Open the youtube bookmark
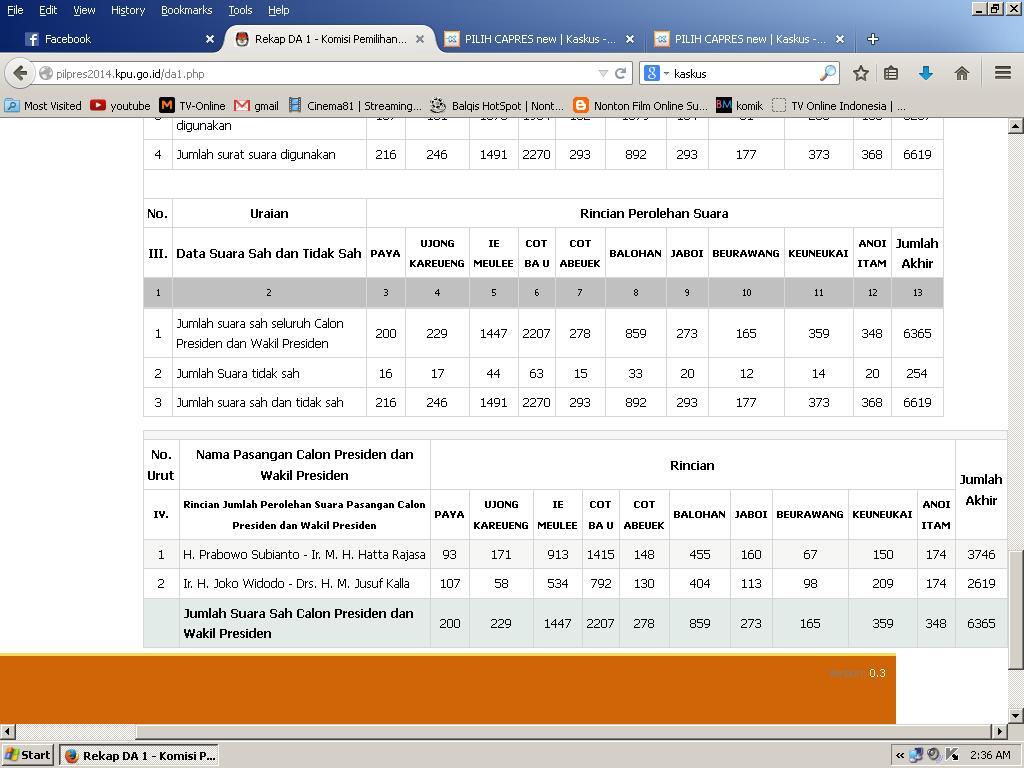The width and height of the screenshot is (1024, 768). (x=120, y=105)
